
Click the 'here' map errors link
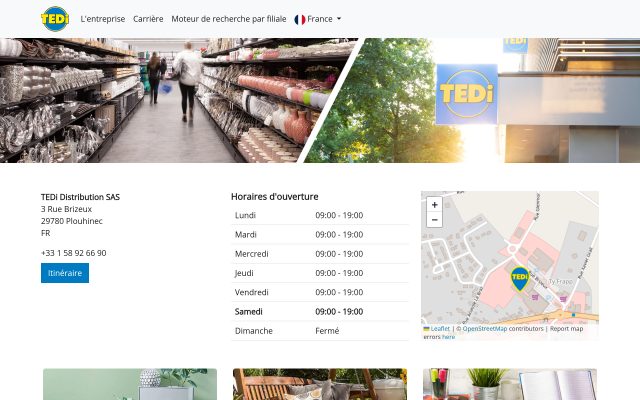click(448, 337)
